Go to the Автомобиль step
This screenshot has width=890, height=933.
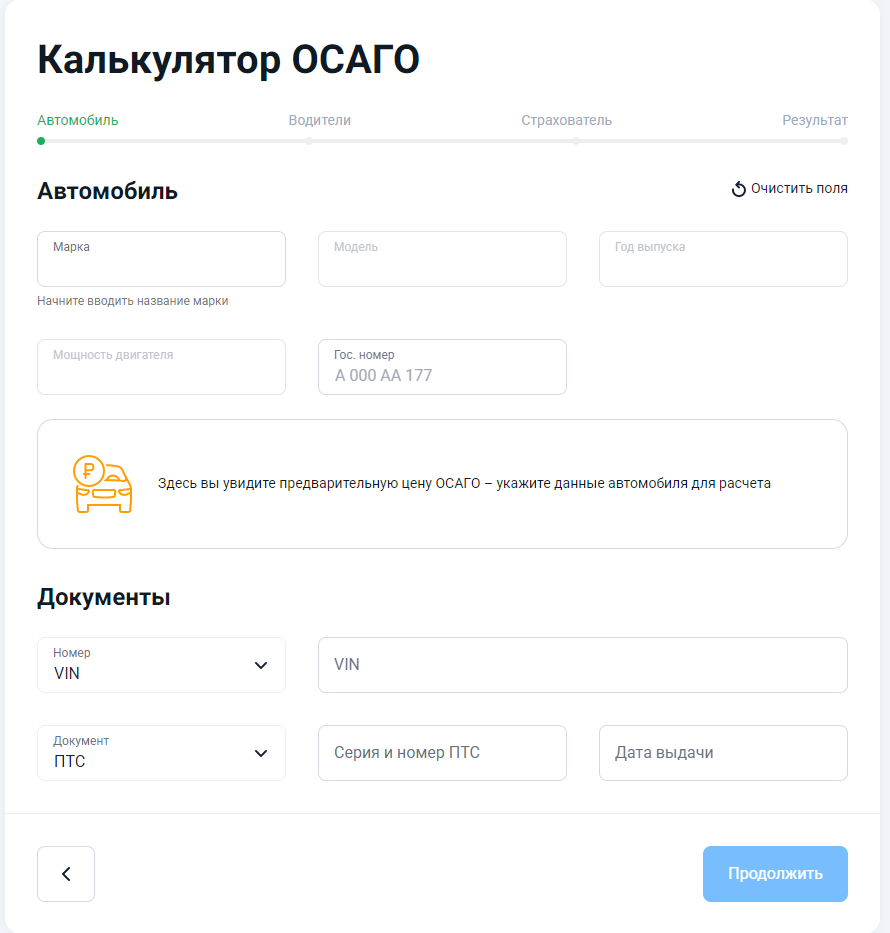78,120
